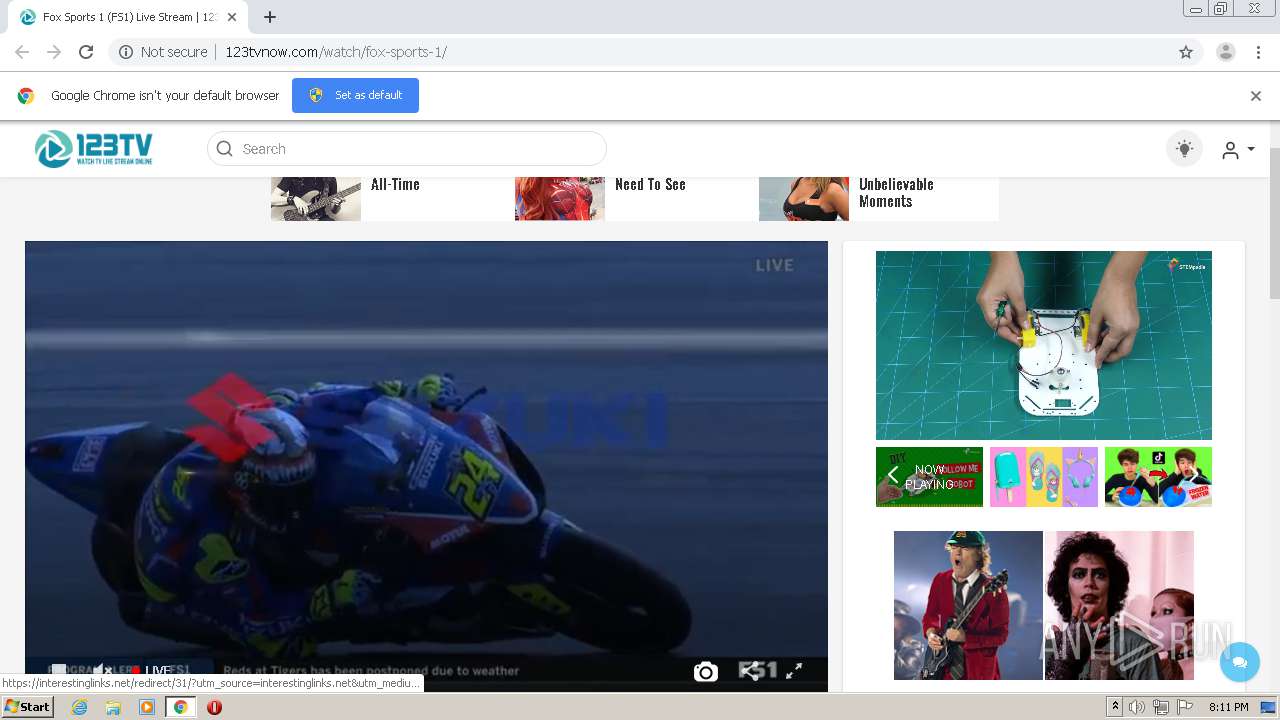Select the two boys TikTok thumbnail
This screenshot has width=1280, height=720.
pyautogui.click(x=1158, y=477)
